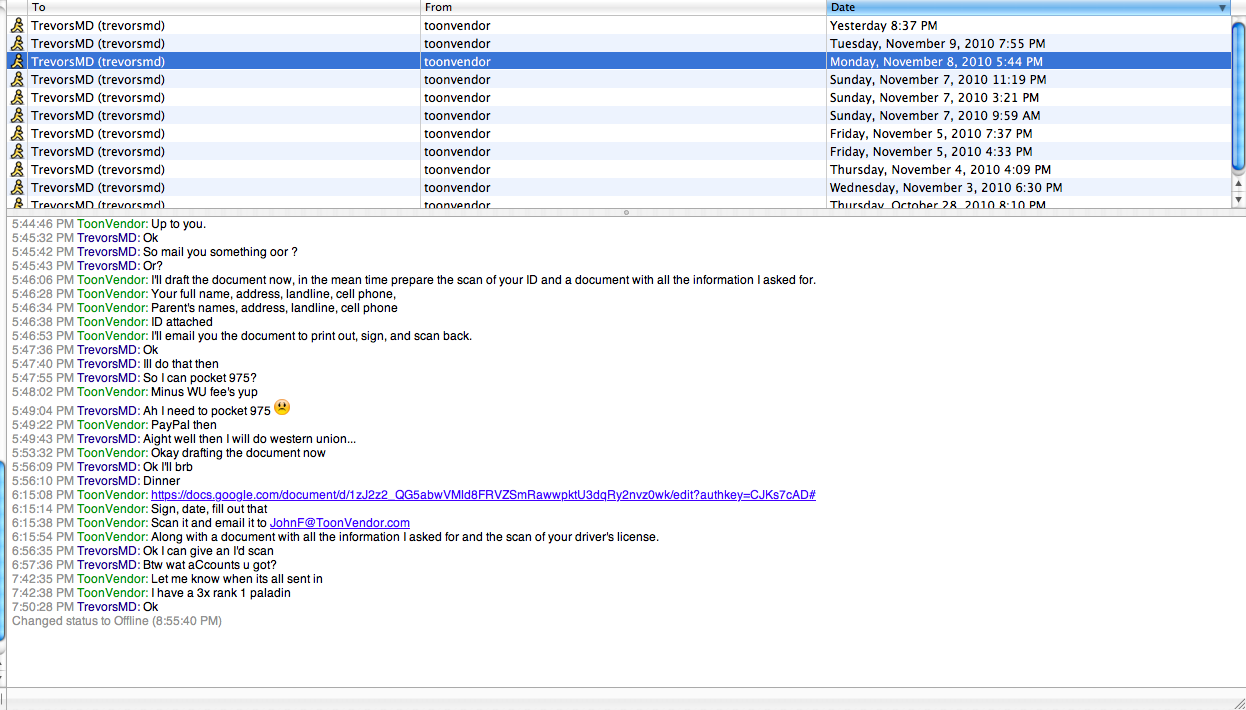The height and width of the screenshot is (710, 1246).
Task: Click the sad face emoticon after 'pocket 975'
Action: tap(282, 408)
